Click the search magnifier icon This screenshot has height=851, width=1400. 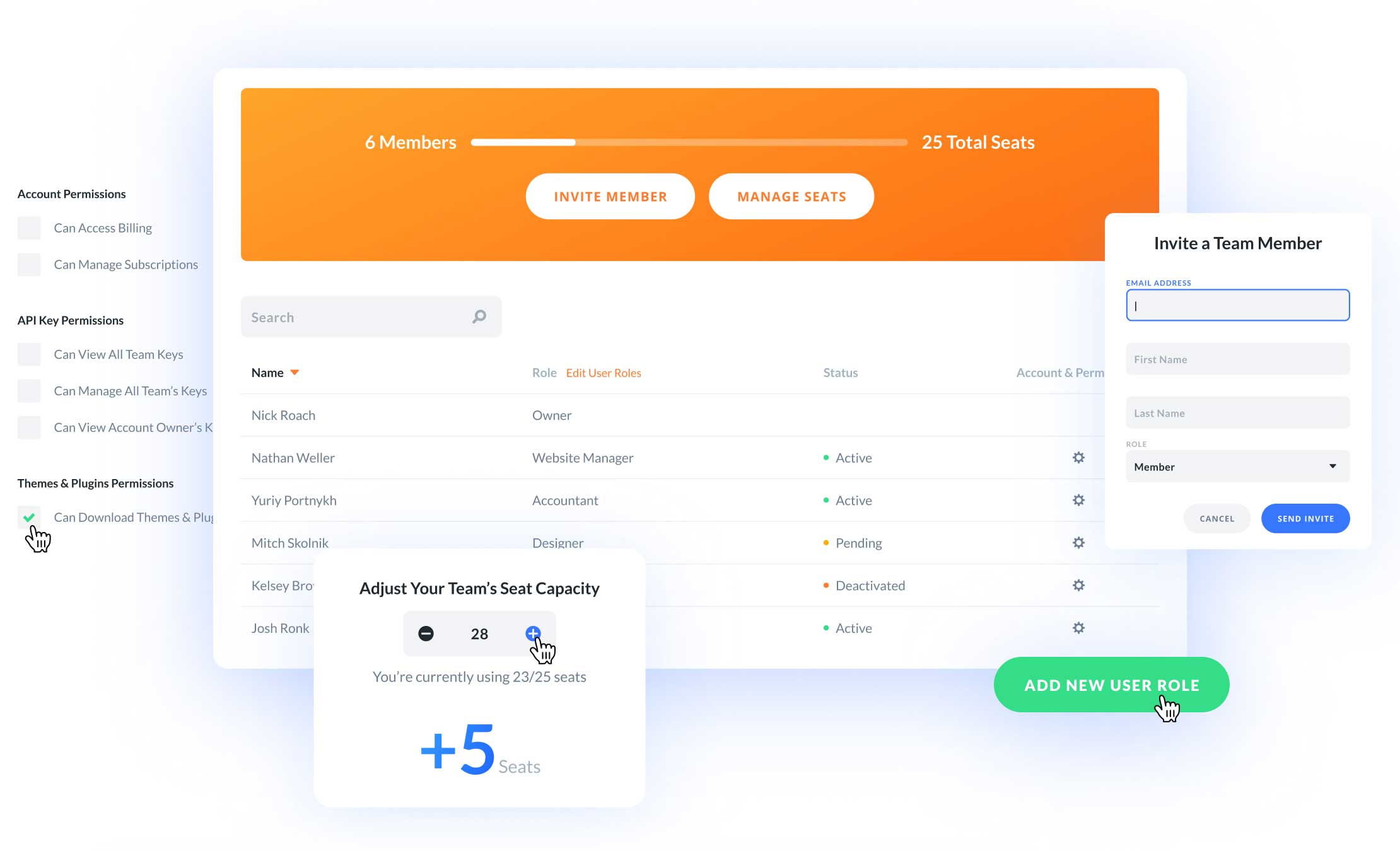479,317
